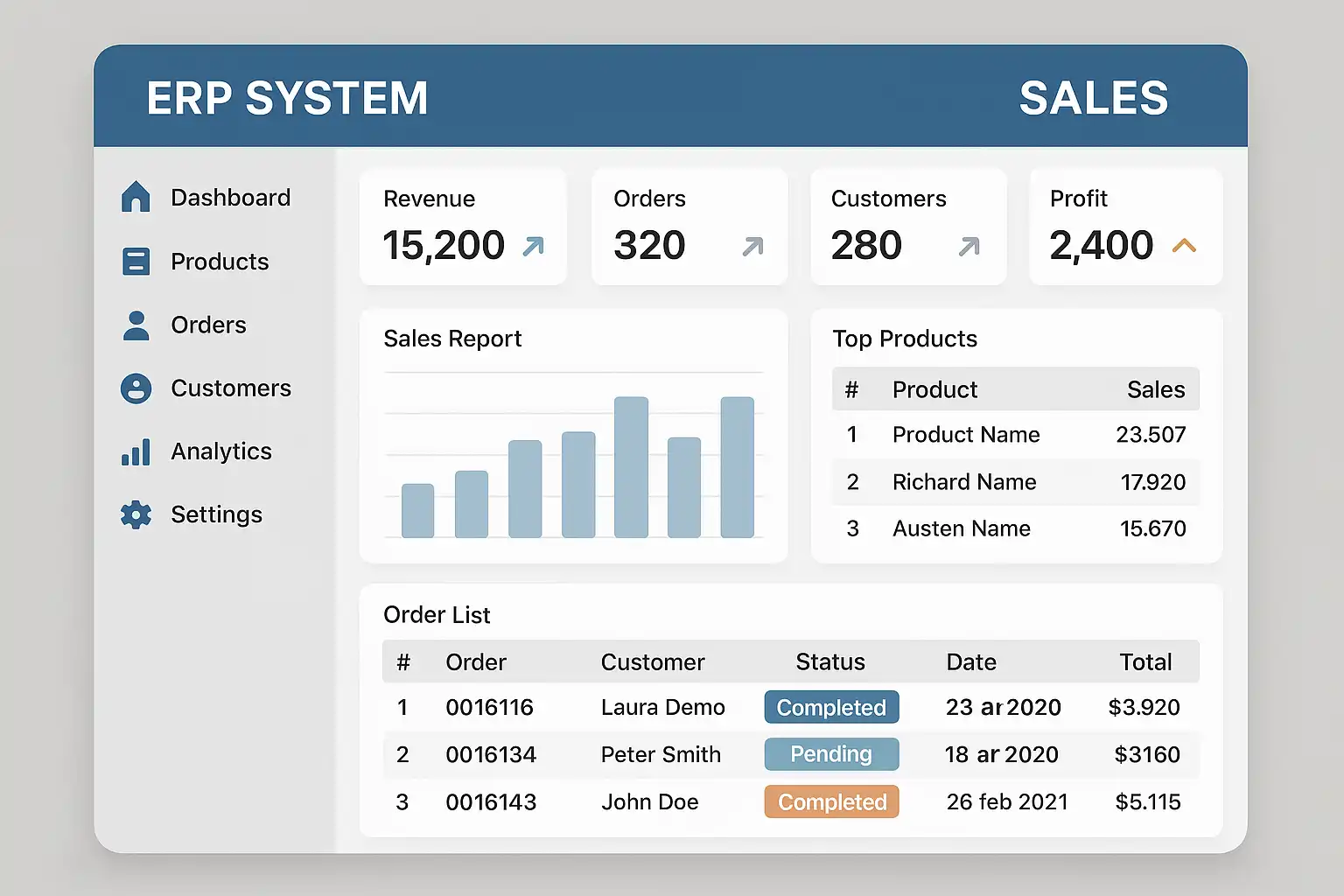Open Settings via the gear icon
The height and width of the screenshot is (896, 1344).
(136, 514)
